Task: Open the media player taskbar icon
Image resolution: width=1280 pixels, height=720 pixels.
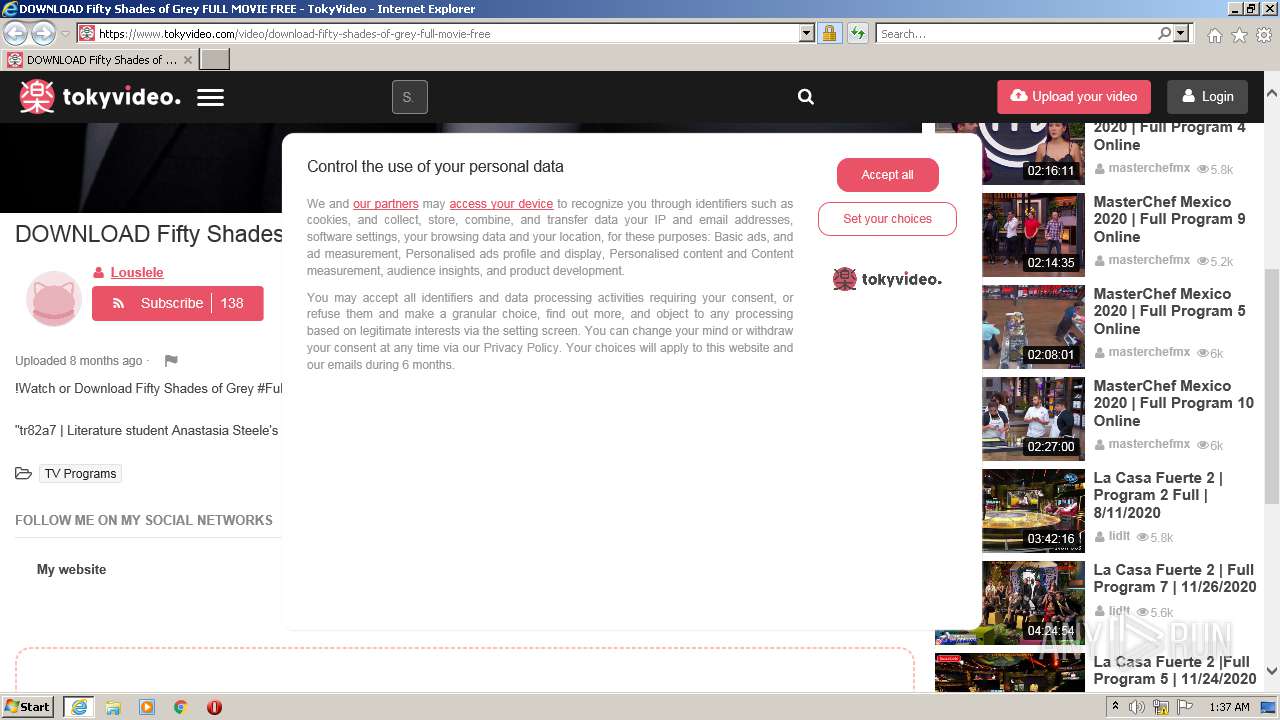Action: [x=147, y=707]
